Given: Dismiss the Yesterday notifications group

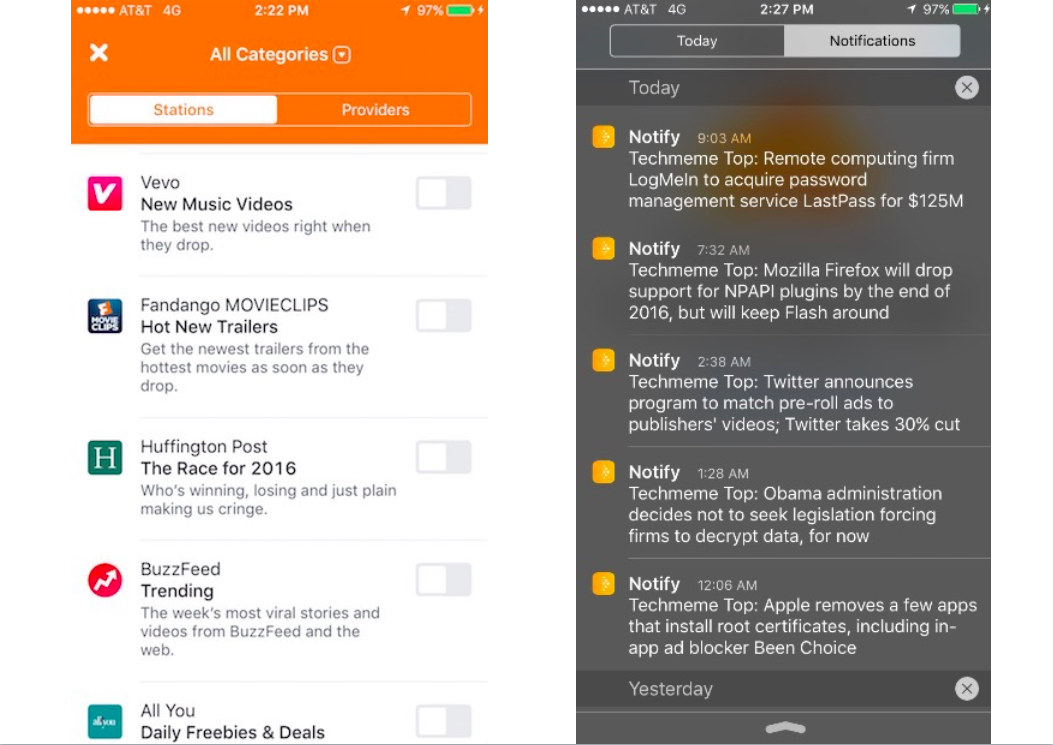Looking at the screenshot, I should pyautogui.click(x=966, y=688).
